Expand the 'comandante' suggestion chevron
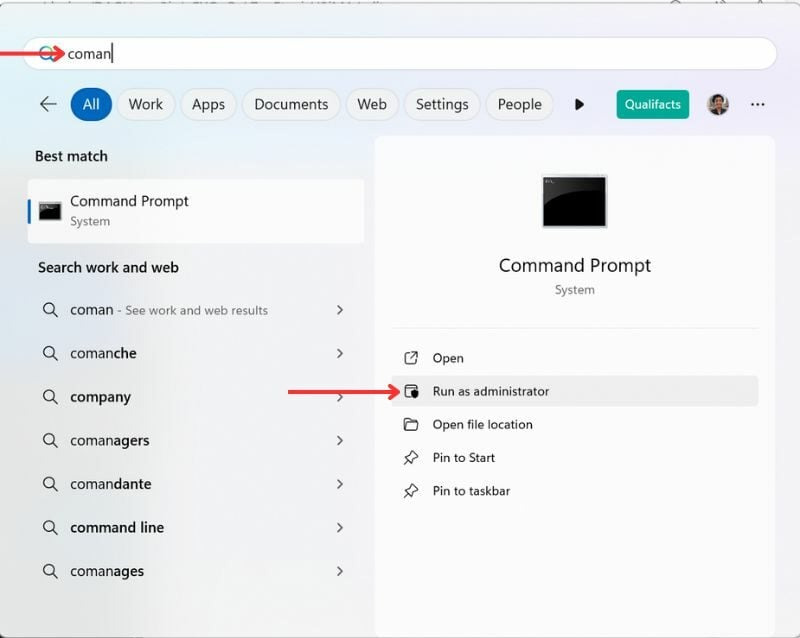This screenshot has width=800, height=638. pyautogui.click(x=340, y=484)
